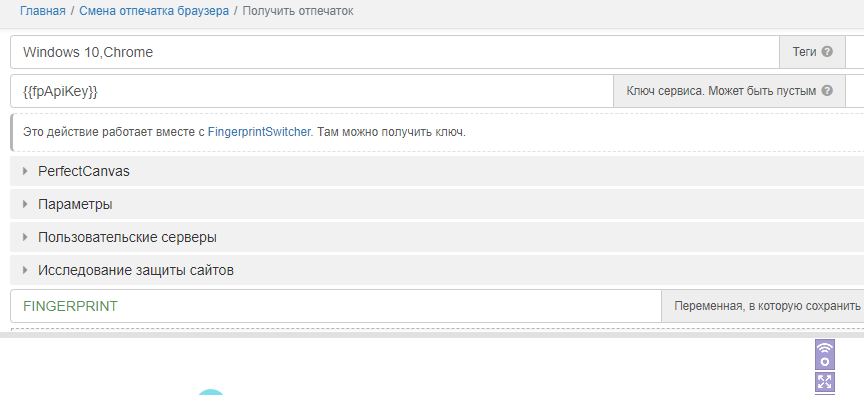Expand Пользовательские серверы section
Image resolution: width=864 pixels, height=395 pixels.
tap(437, 237)
